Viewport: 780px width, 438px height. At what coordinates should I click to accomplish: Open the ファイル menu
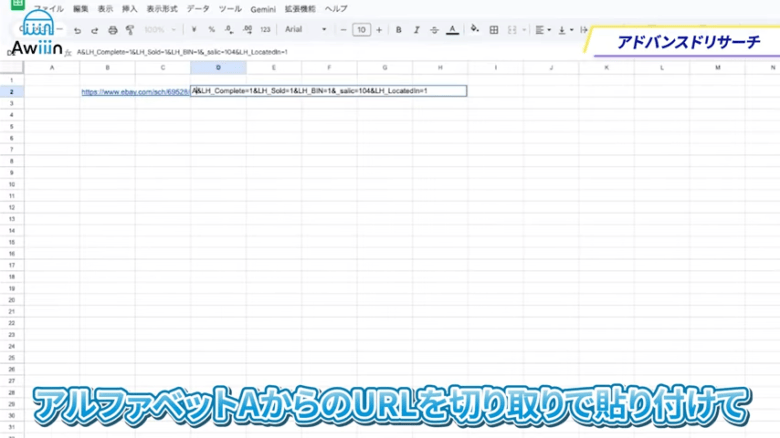point(48,9)
